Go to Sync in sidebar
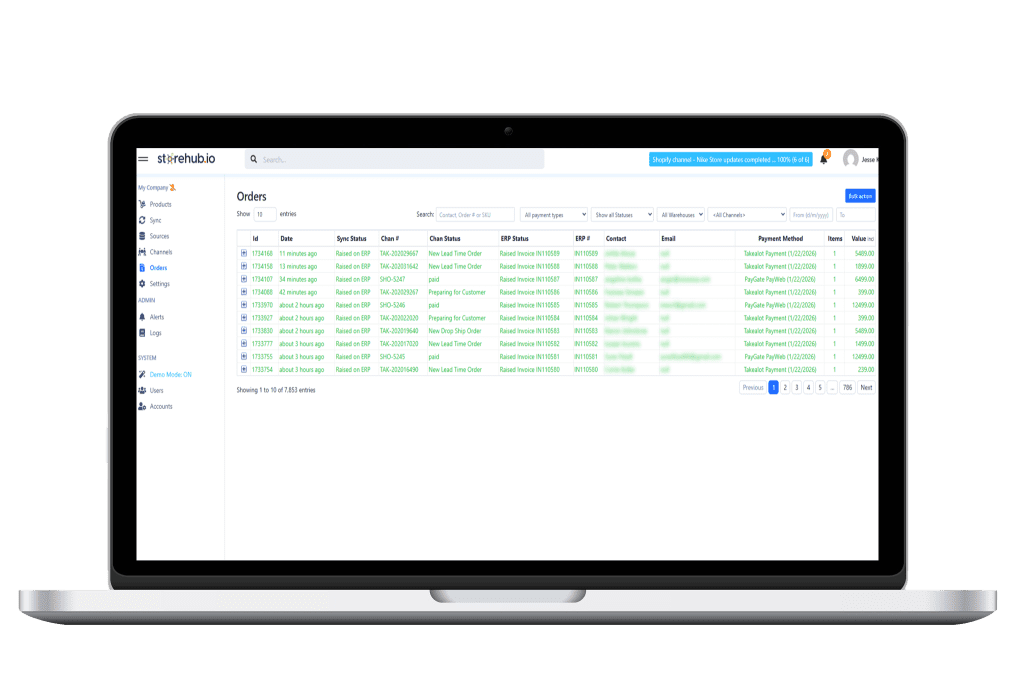The height and width of the screenshot is (683, 1024). (155, 220)
